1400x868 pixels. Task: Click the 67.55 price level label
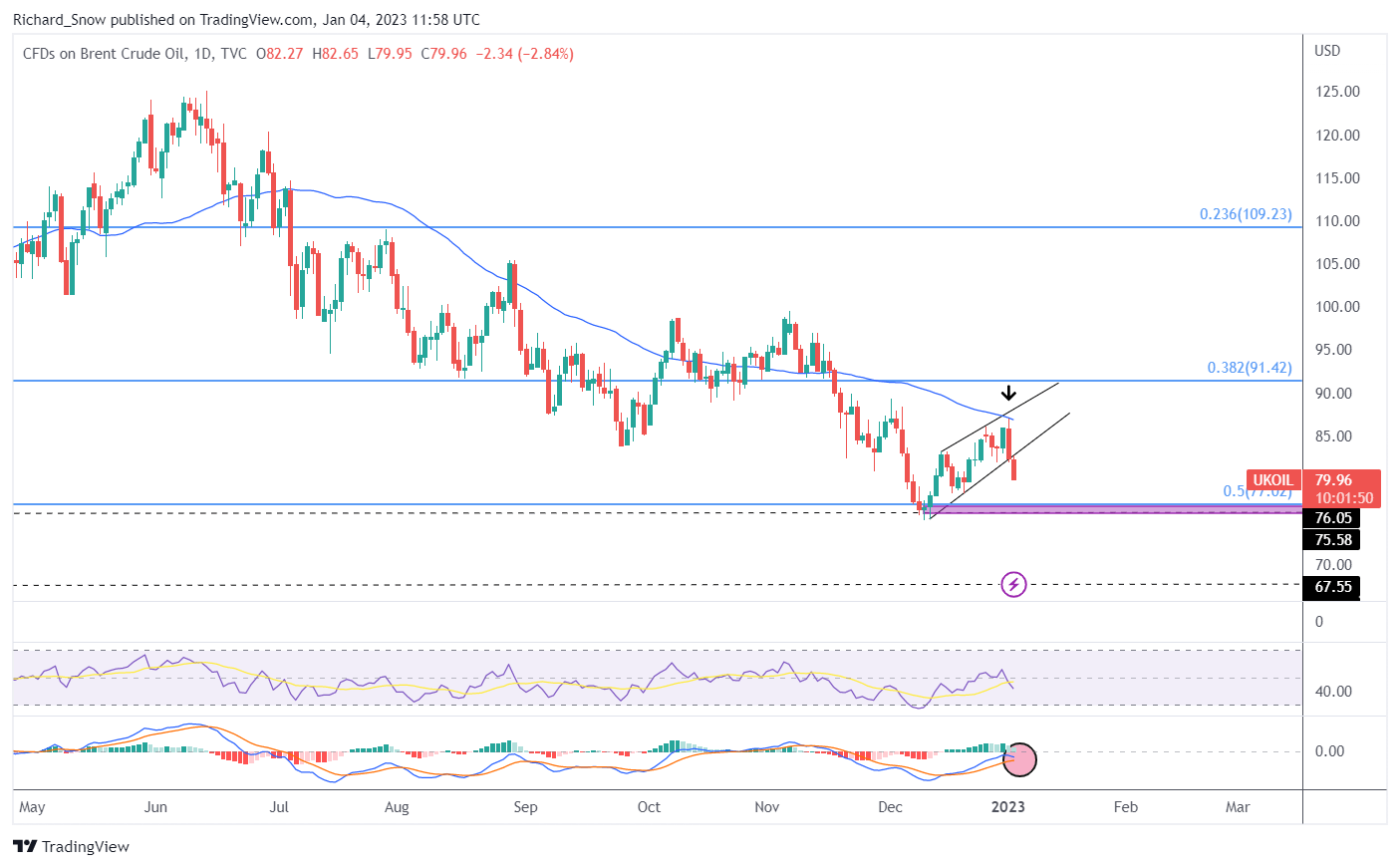pos(1331,587)
